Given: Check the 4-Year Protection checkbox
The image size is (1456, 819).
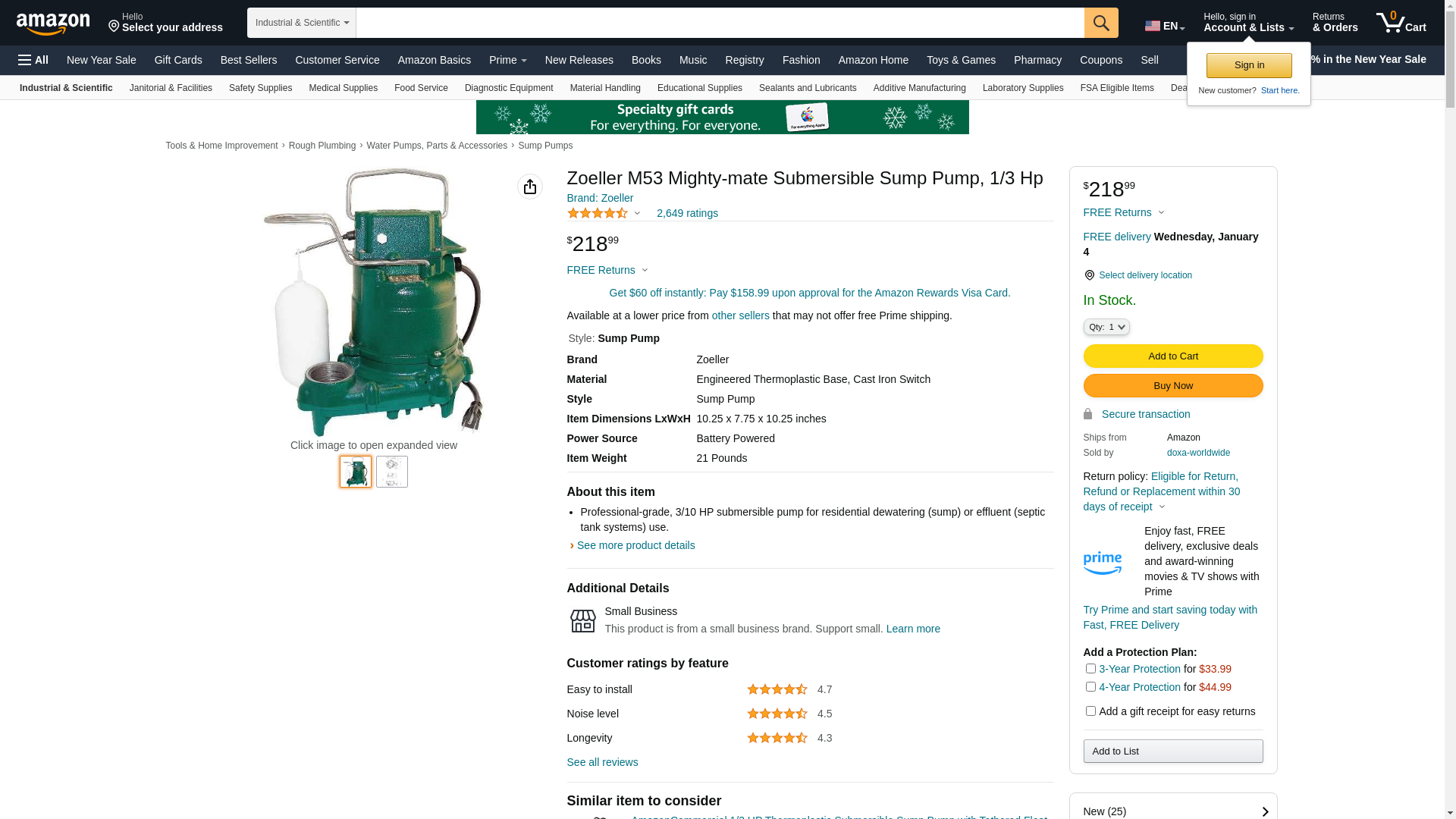Looking at the screenshot, I should tap(1090, 687).
